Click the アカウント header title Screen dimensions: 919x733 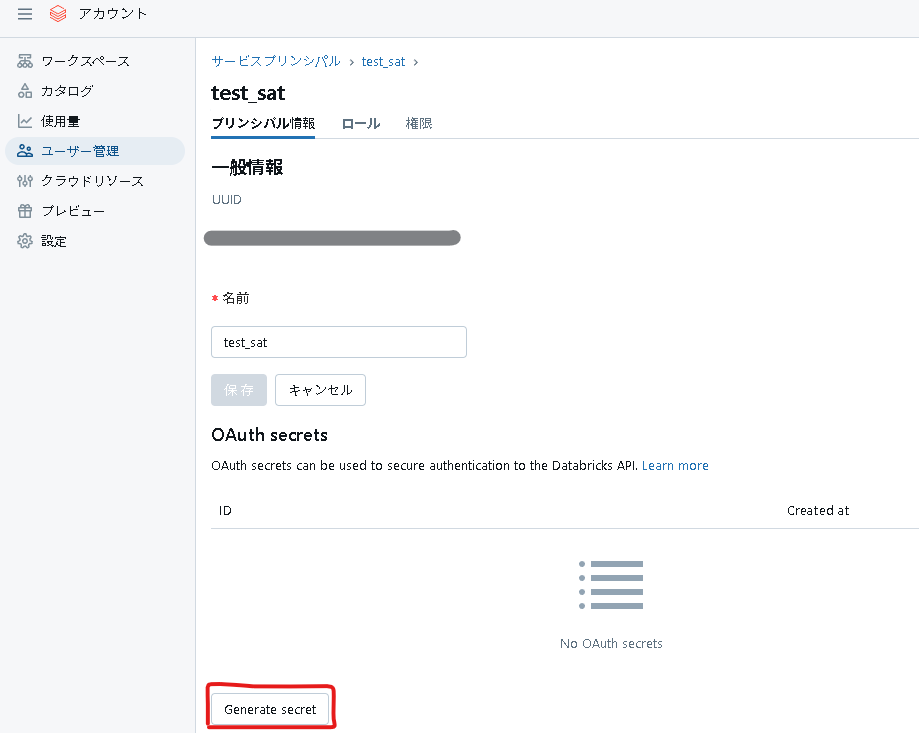pos(113,13)
